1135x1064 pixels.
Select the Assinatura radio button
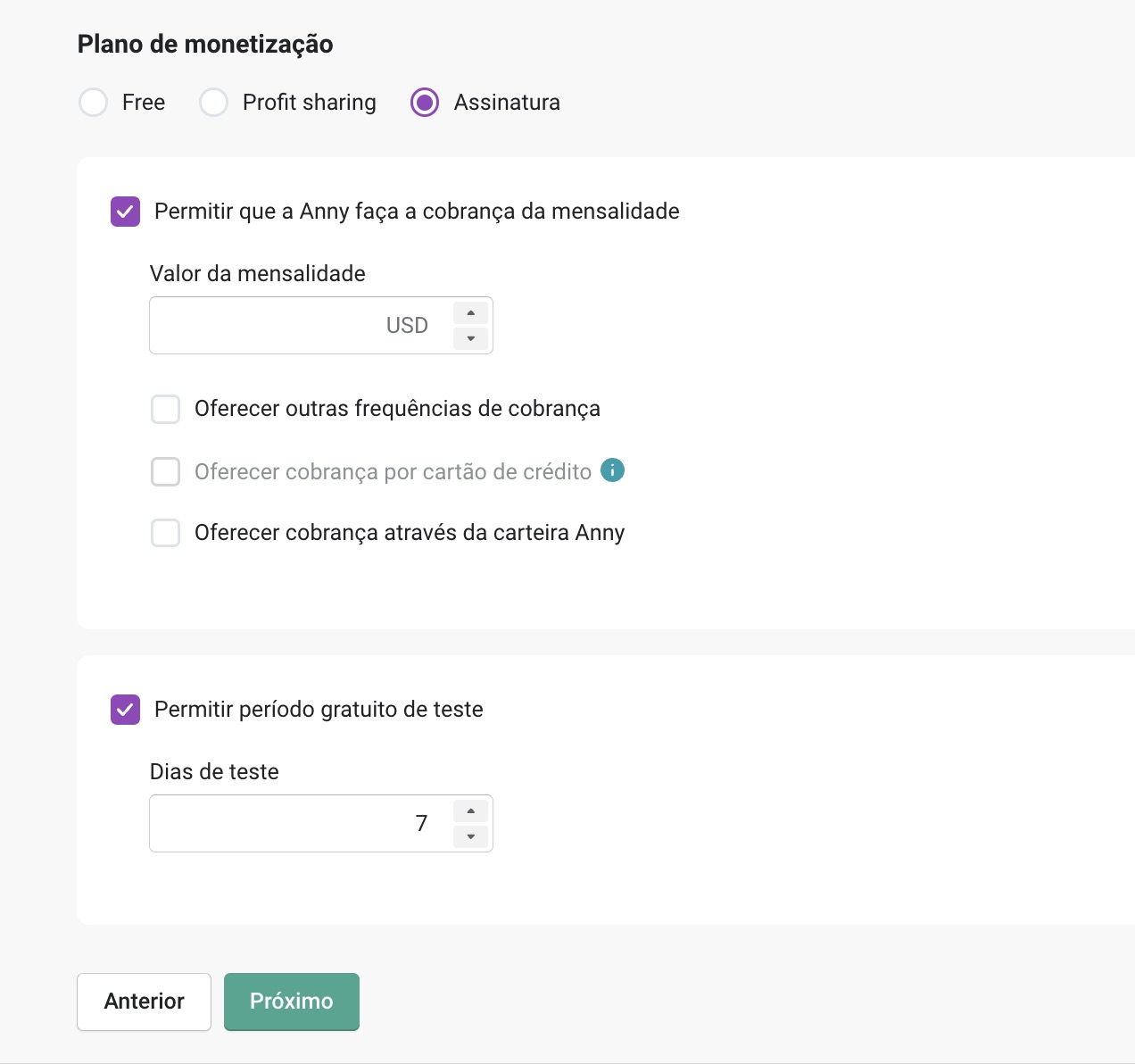click(x=425, y=103)
